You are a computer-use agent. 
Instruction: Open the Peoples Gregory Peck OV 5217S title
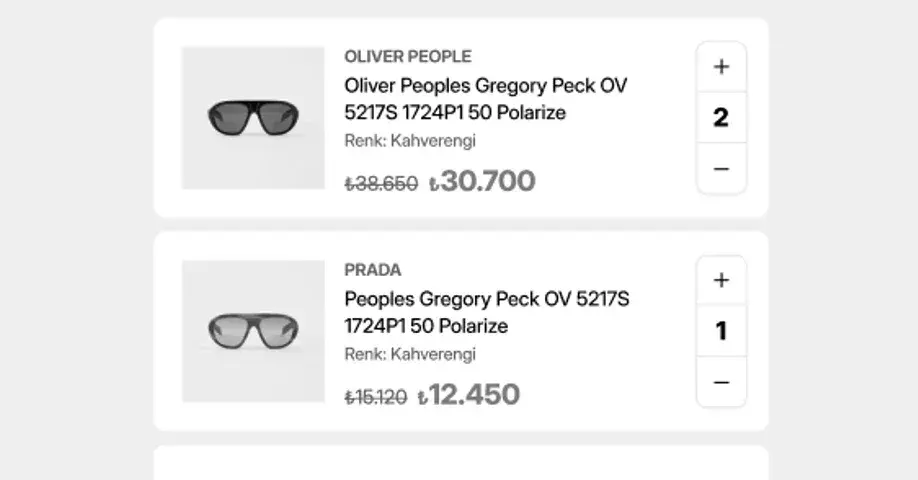[x=487, y=313]
